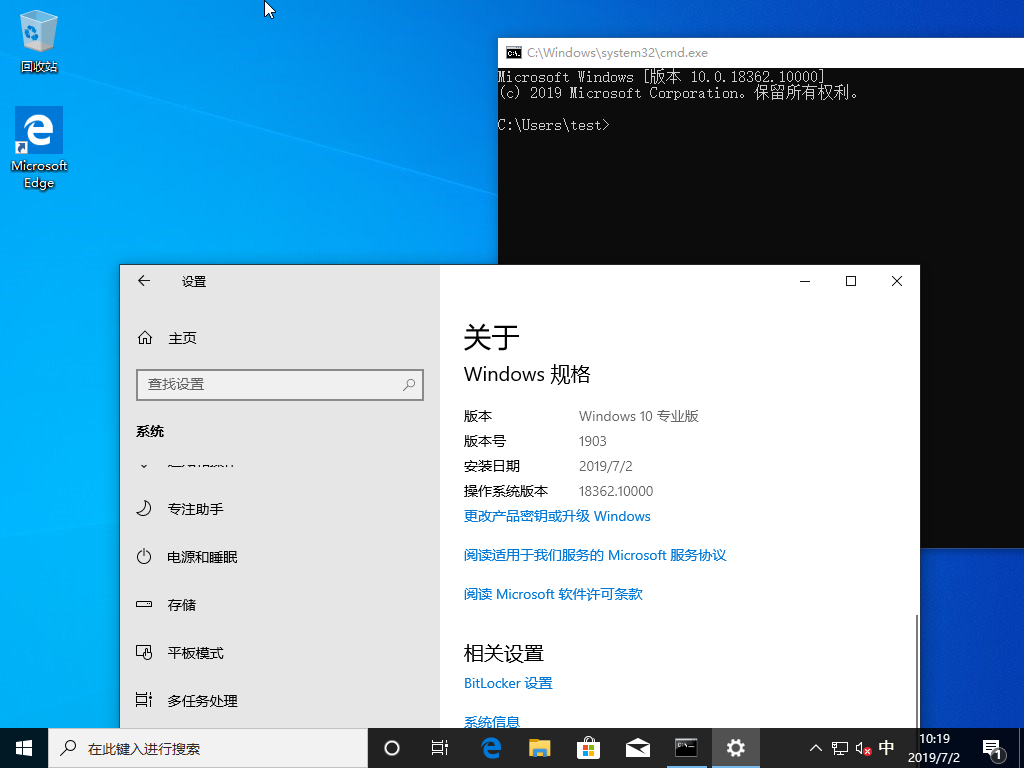Screen dimensions: 1024x768
Task: Select 存储 in the sidebar
Action: point(280,605)
